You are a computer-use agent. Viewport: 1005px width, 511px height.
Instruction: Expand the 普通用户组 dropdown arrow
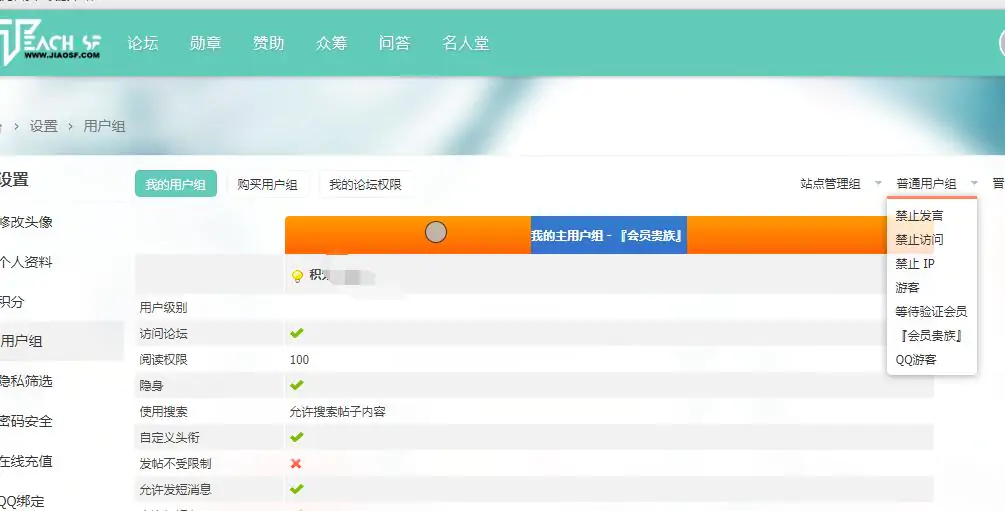point(974,184)
